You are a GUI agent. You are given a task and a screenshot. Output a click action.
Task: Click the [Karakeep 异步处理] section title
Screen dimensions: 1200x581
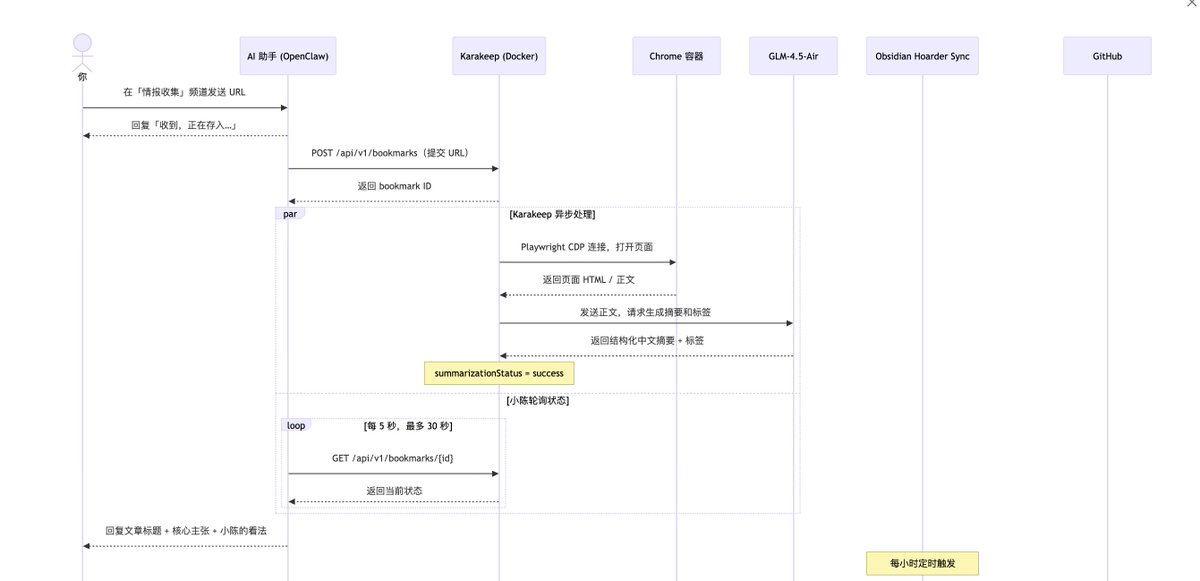(552, 214)
